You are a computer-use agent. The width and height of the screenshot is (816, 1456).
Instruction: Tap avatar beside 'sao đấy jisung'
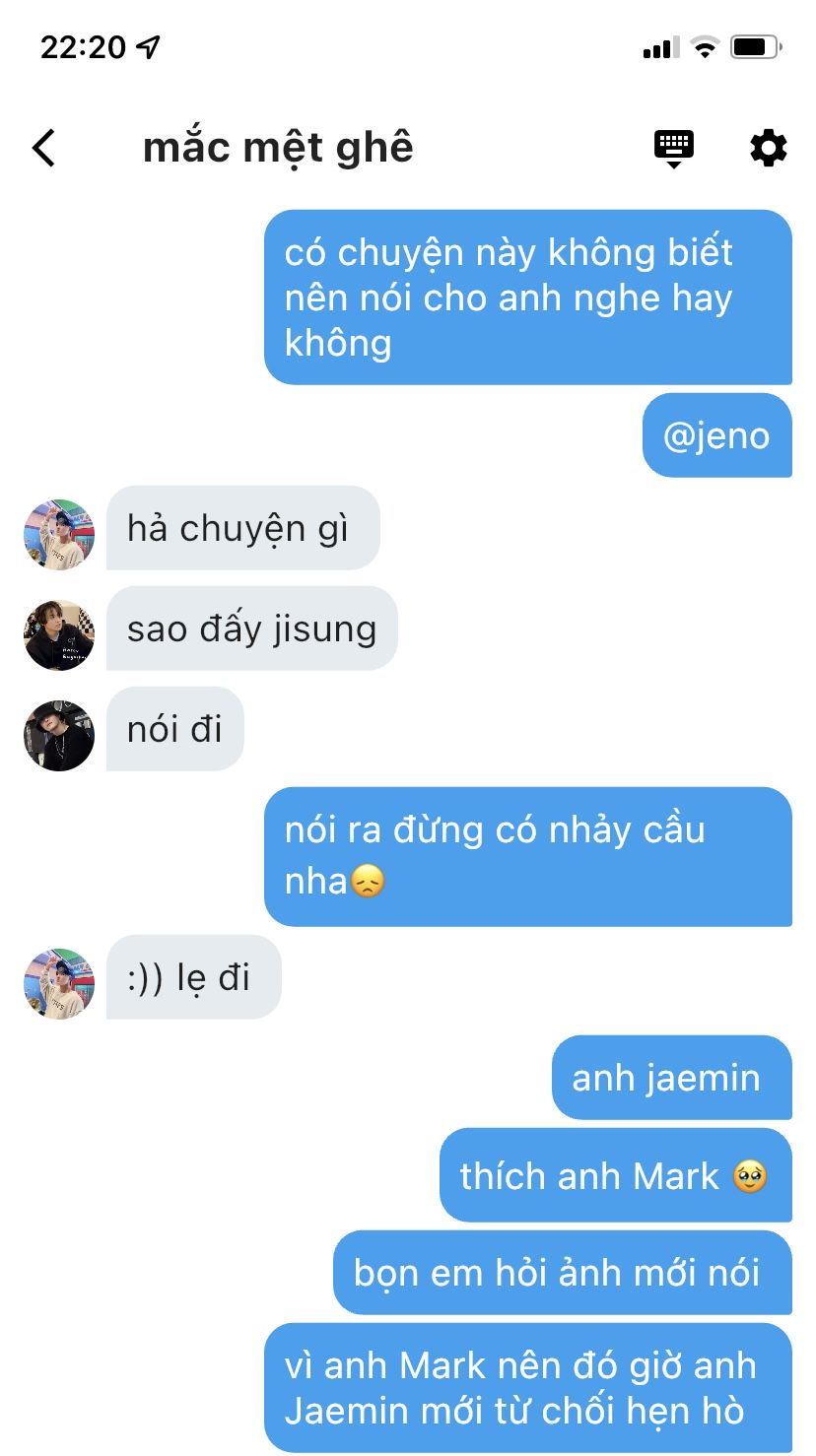click(59, 634)
